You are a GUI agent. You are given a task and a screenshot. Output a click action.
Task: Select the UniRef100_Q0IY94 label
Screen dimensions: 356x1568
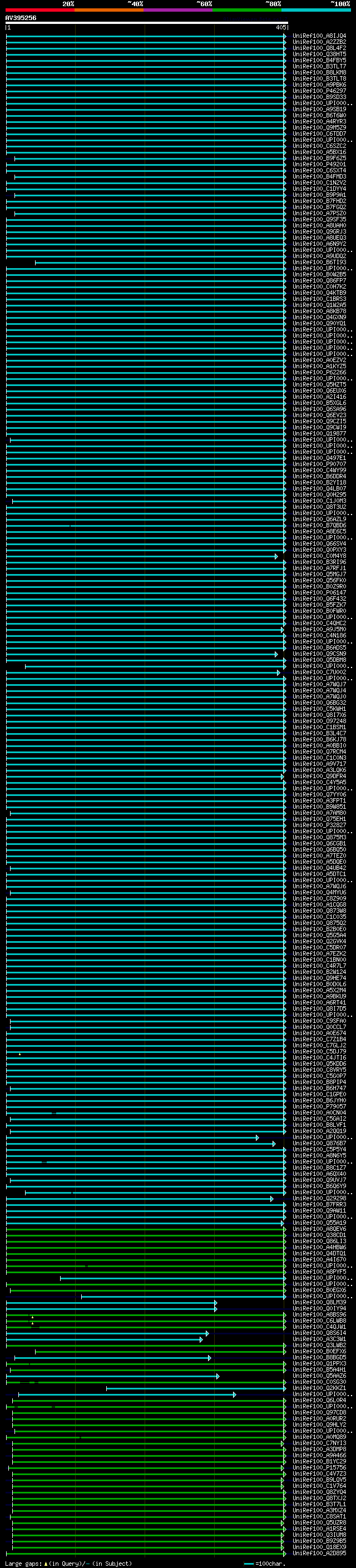tap(319, 1308)
